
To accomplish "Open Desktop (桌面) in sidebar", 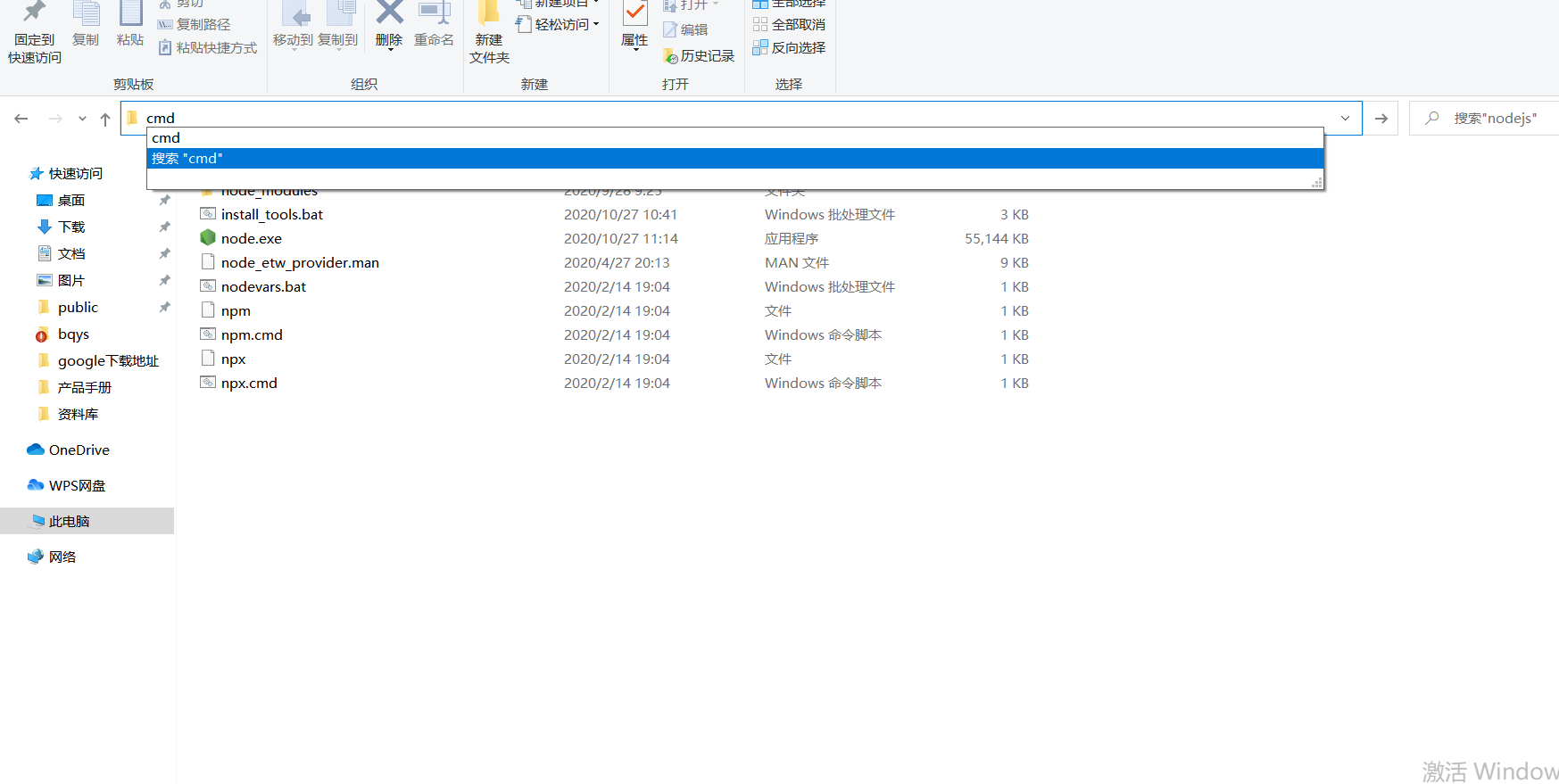I will coord(61,201).
